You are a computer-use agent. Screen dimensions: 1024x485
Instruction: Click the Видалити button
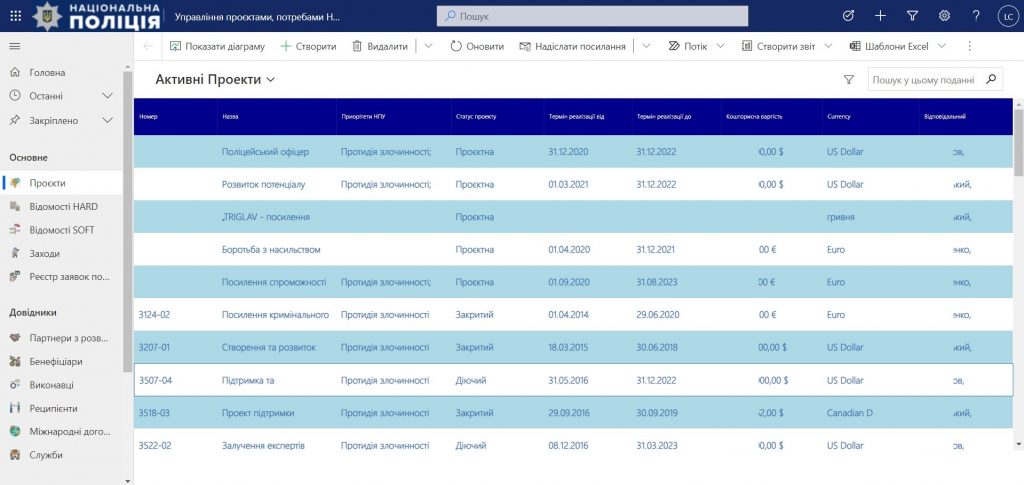pyautogui.click(x=380, y=46)
